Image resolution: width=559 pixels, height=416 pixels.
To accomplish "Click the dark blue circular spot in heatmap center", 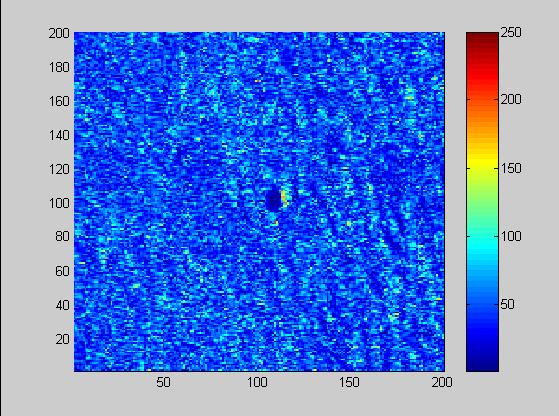I will tap(273, 200).
